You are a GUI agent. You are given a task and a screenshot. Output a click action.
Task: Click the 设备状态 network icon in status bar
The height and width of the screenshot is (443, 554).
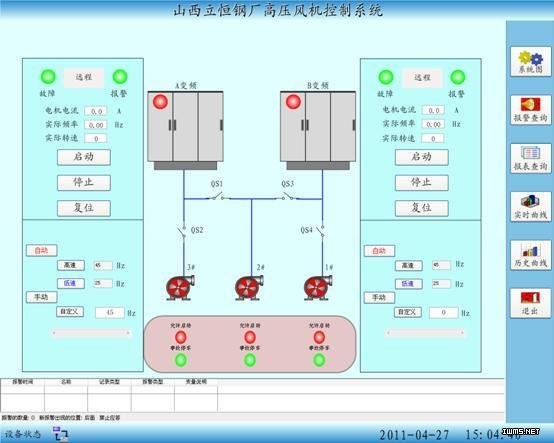[x=60, y=434]
